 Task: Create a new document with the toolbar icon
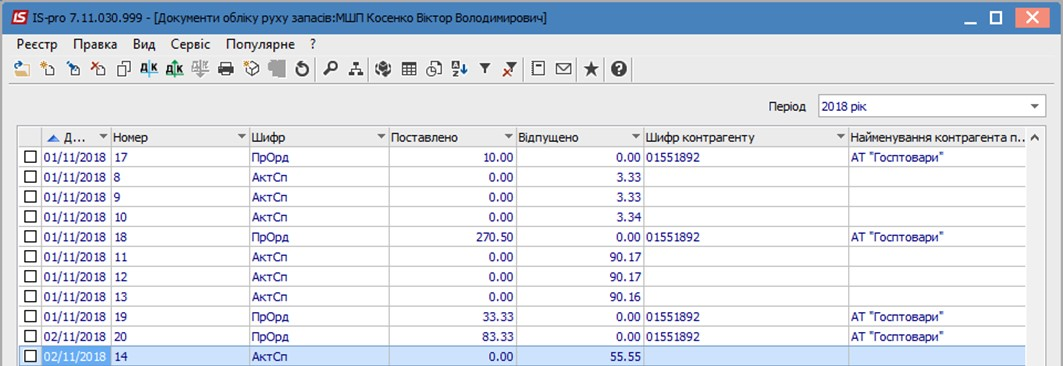tap(47, 68)
